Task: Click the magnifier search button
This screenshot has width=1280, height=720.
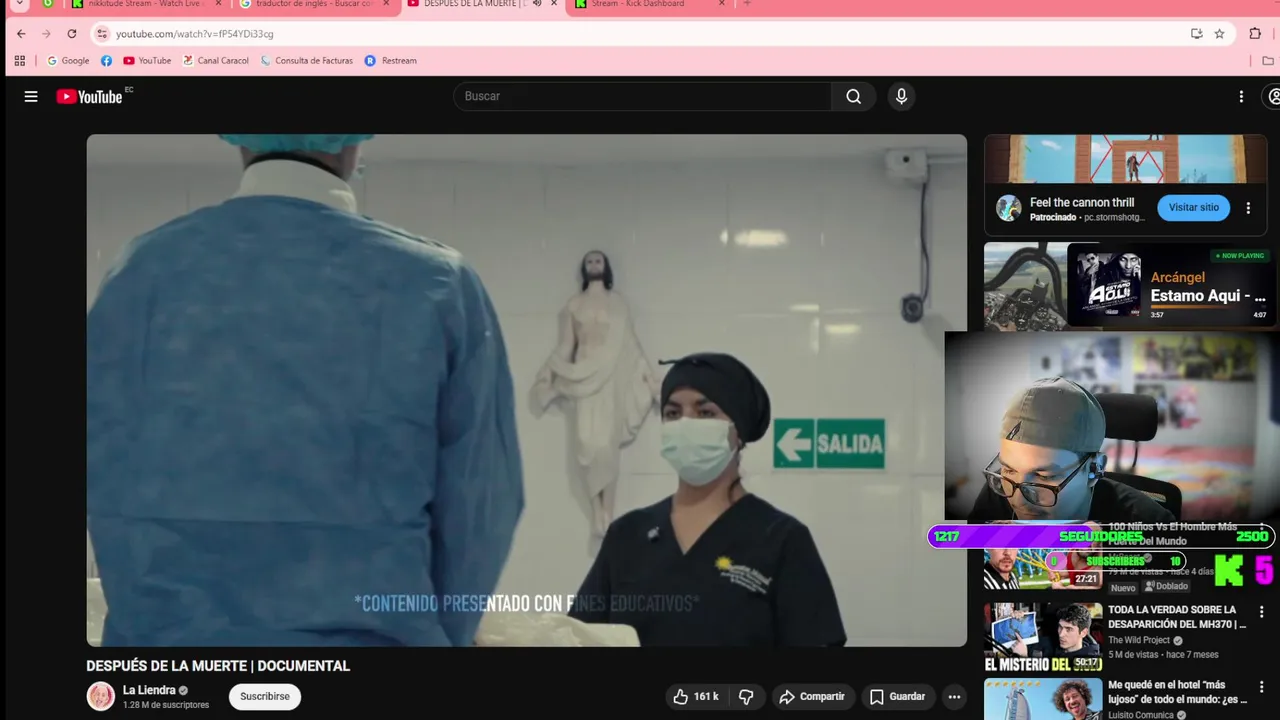Action: (x=853, y=96)
